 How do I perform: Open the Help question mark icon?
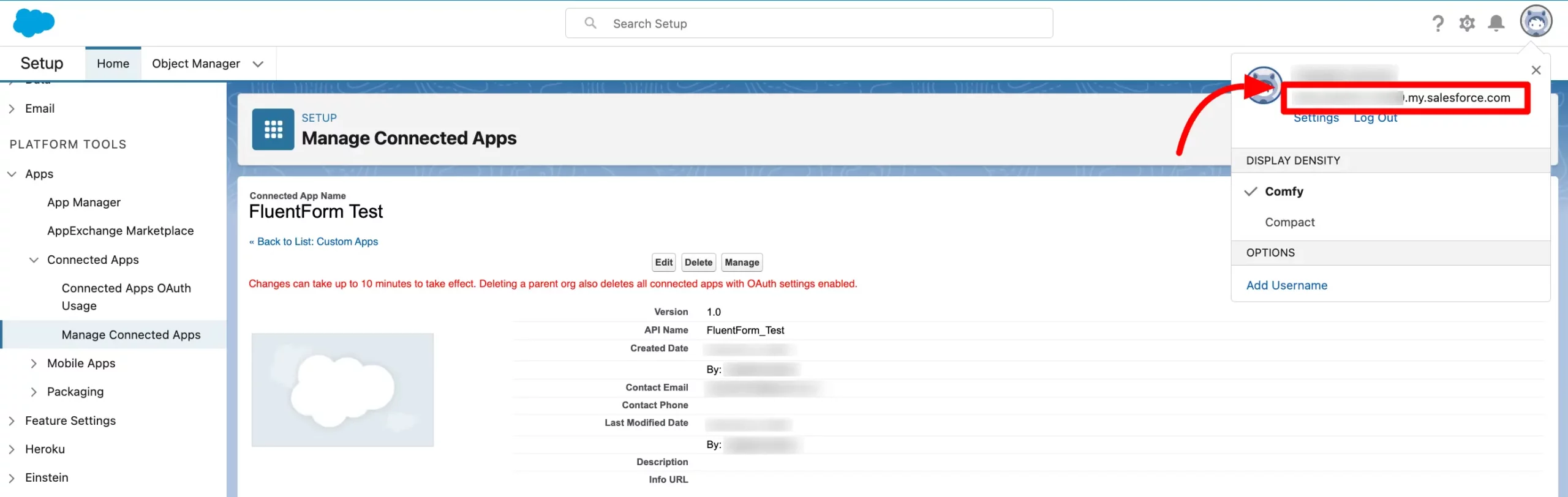(1438, 24)
